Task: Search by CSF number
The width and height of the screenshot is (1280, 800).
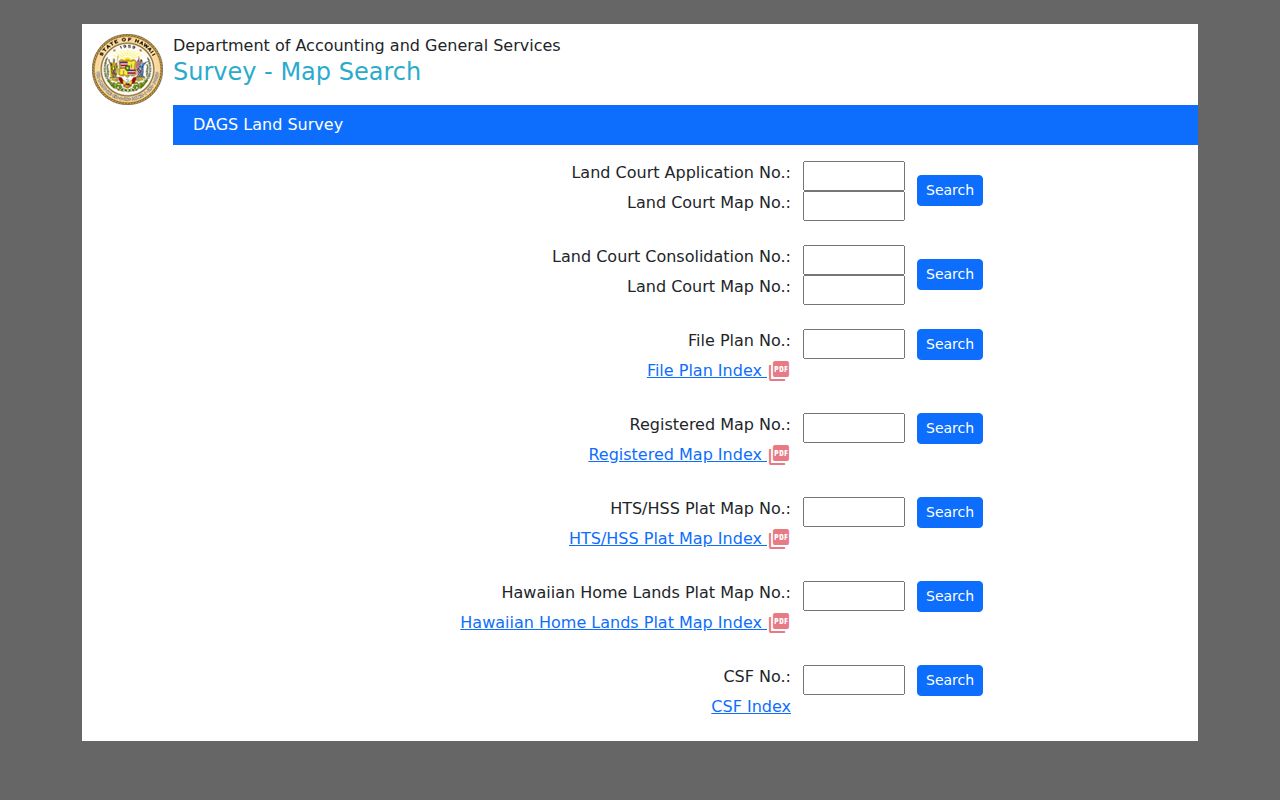Action: coord(950,680)
